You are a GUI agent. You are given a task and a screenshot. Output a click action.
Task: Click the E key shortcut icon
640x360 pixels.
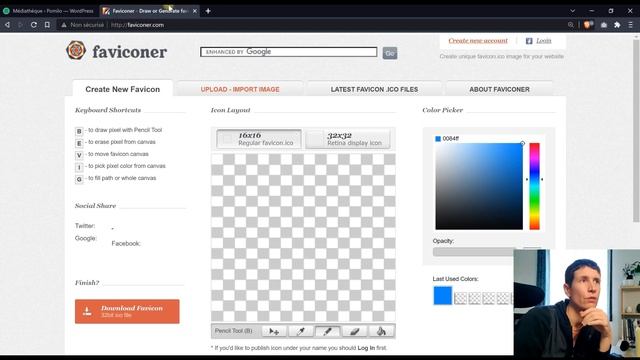[79, 143]
